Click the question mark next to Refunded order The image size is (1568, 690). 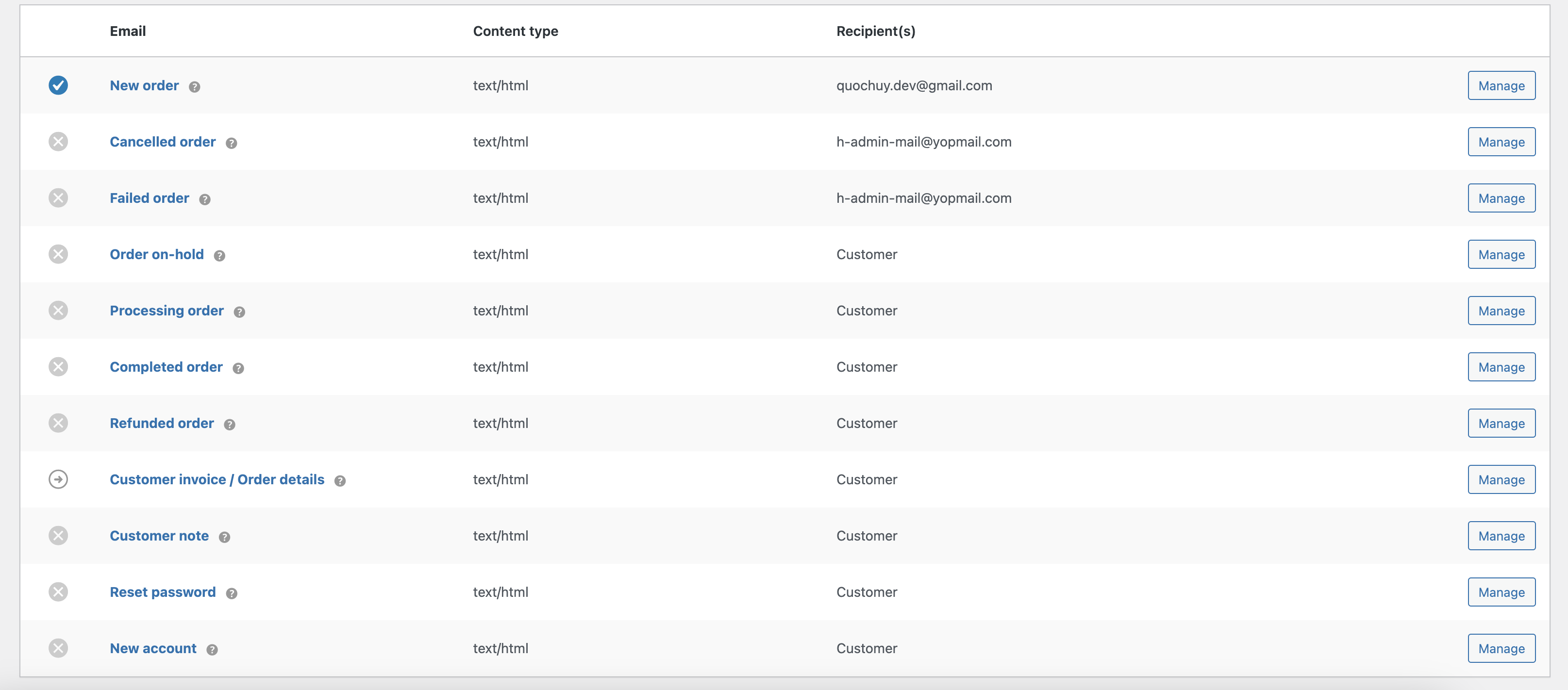pos(230,425)
